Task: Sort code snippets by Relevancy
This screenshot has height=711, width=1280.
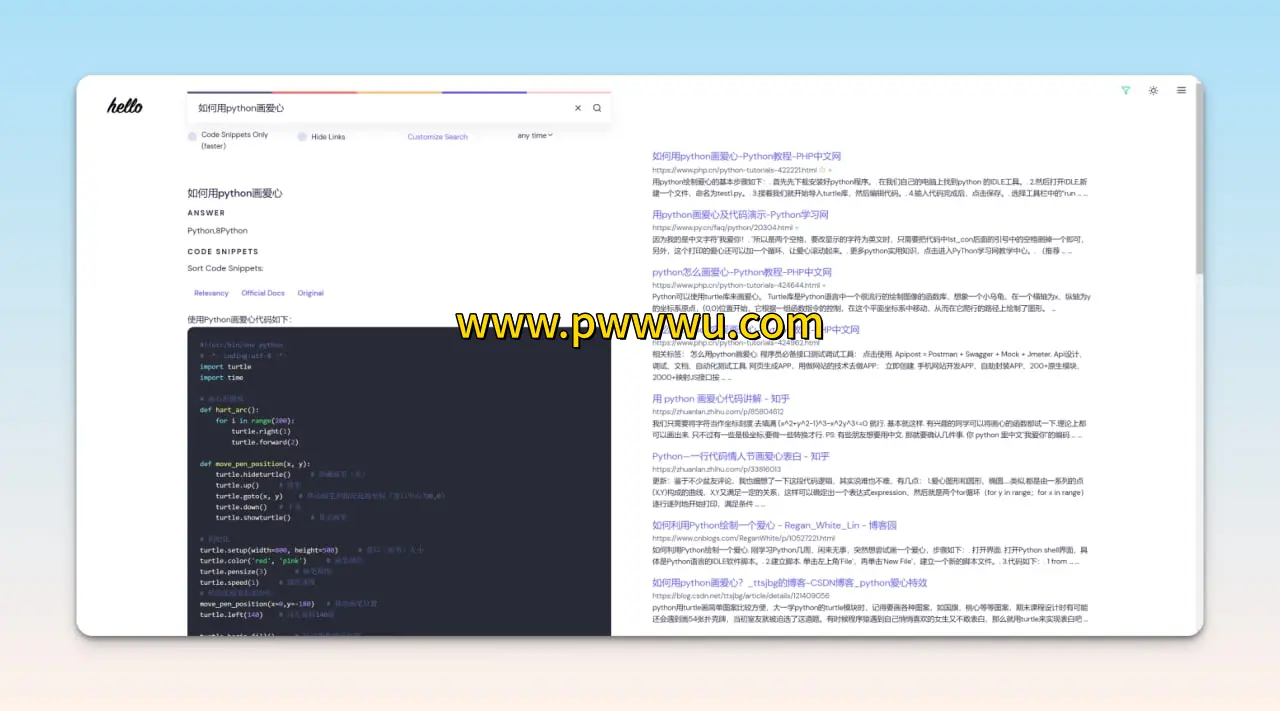Action: pos(211,293)
